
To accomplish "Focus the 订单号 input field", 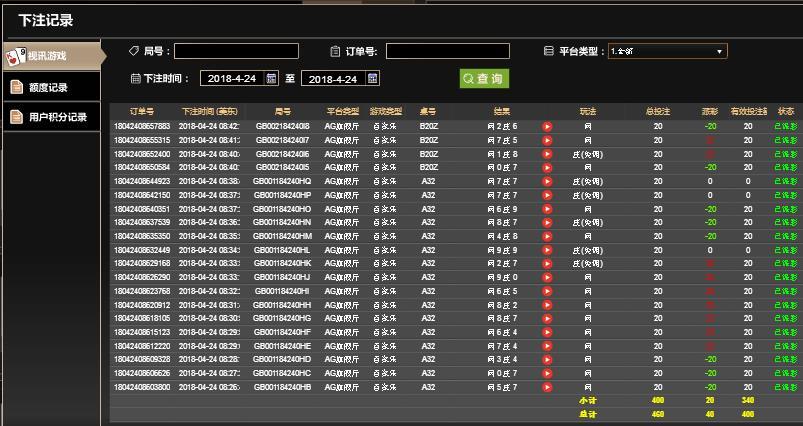I will click(x=448, y=51).
